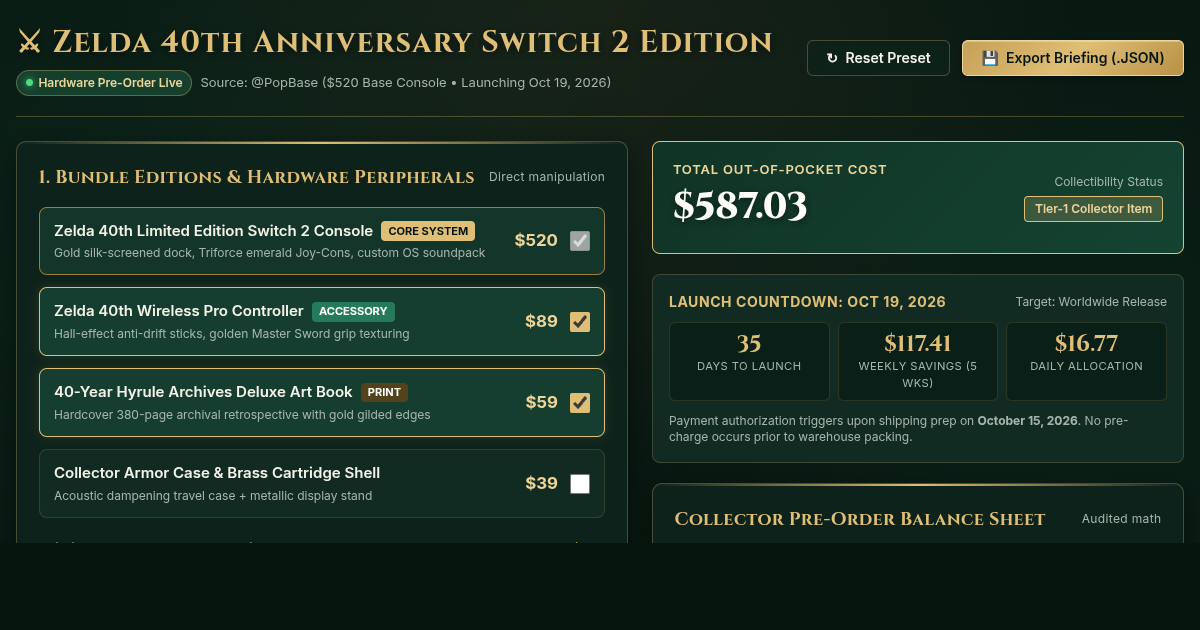Screen dimensions: 1200x630
Task: Click the Bundle Editions & Hardware Peripherals heading
Action: [256, 177]
